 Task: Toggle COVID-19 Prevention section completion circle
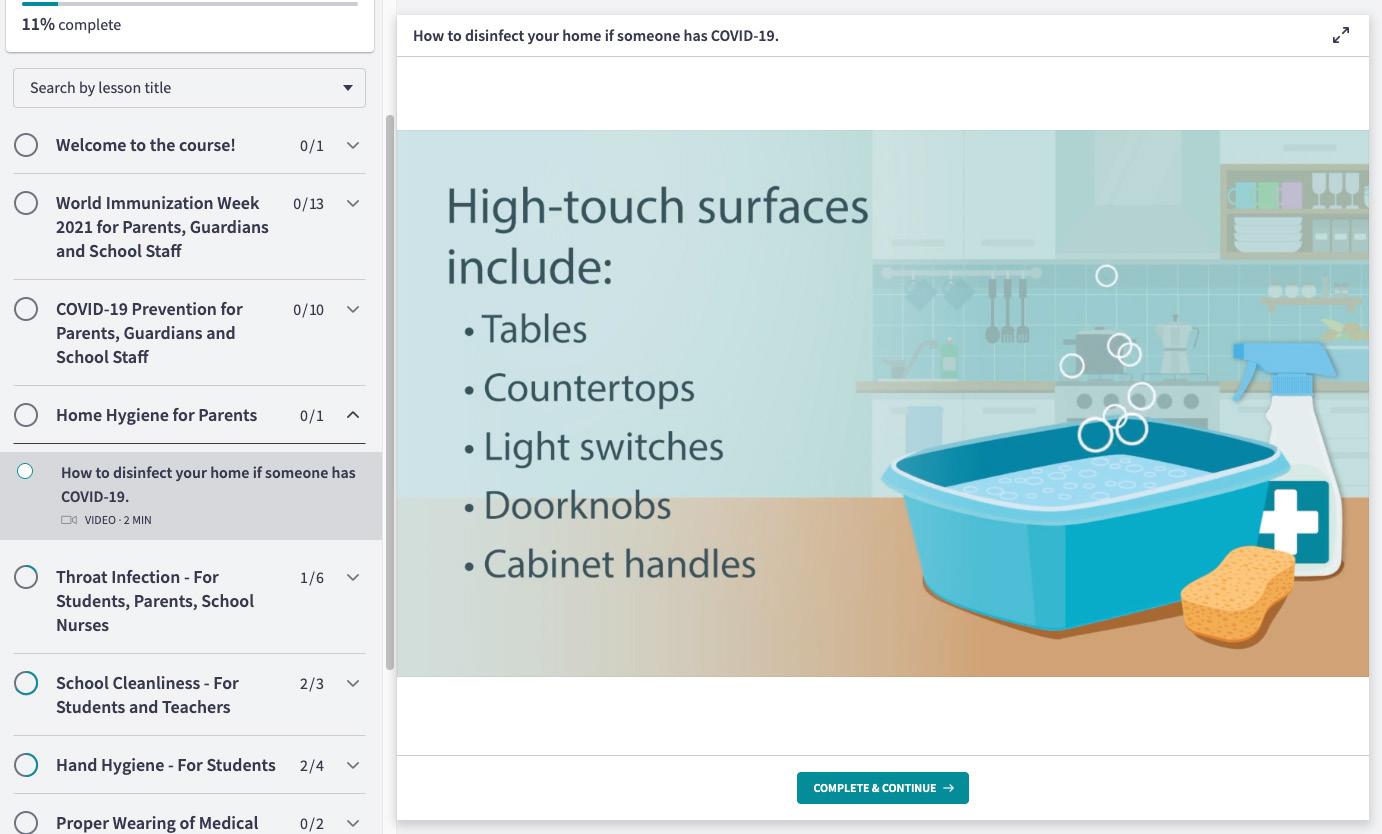point(26,309)
